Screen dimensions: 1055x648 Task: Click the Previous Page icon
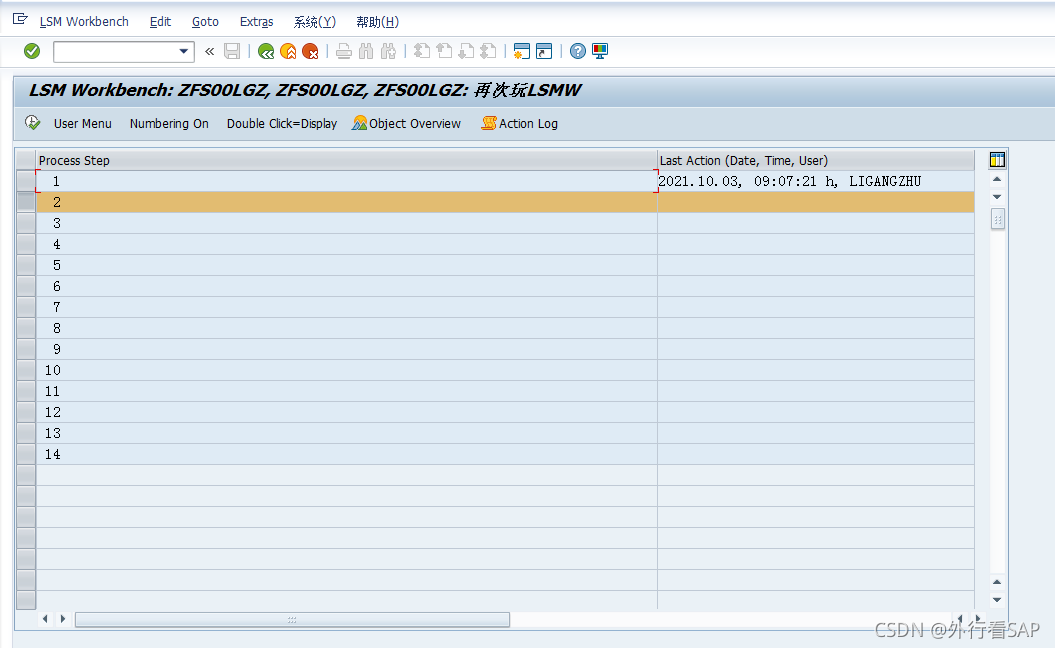point(444,51)
